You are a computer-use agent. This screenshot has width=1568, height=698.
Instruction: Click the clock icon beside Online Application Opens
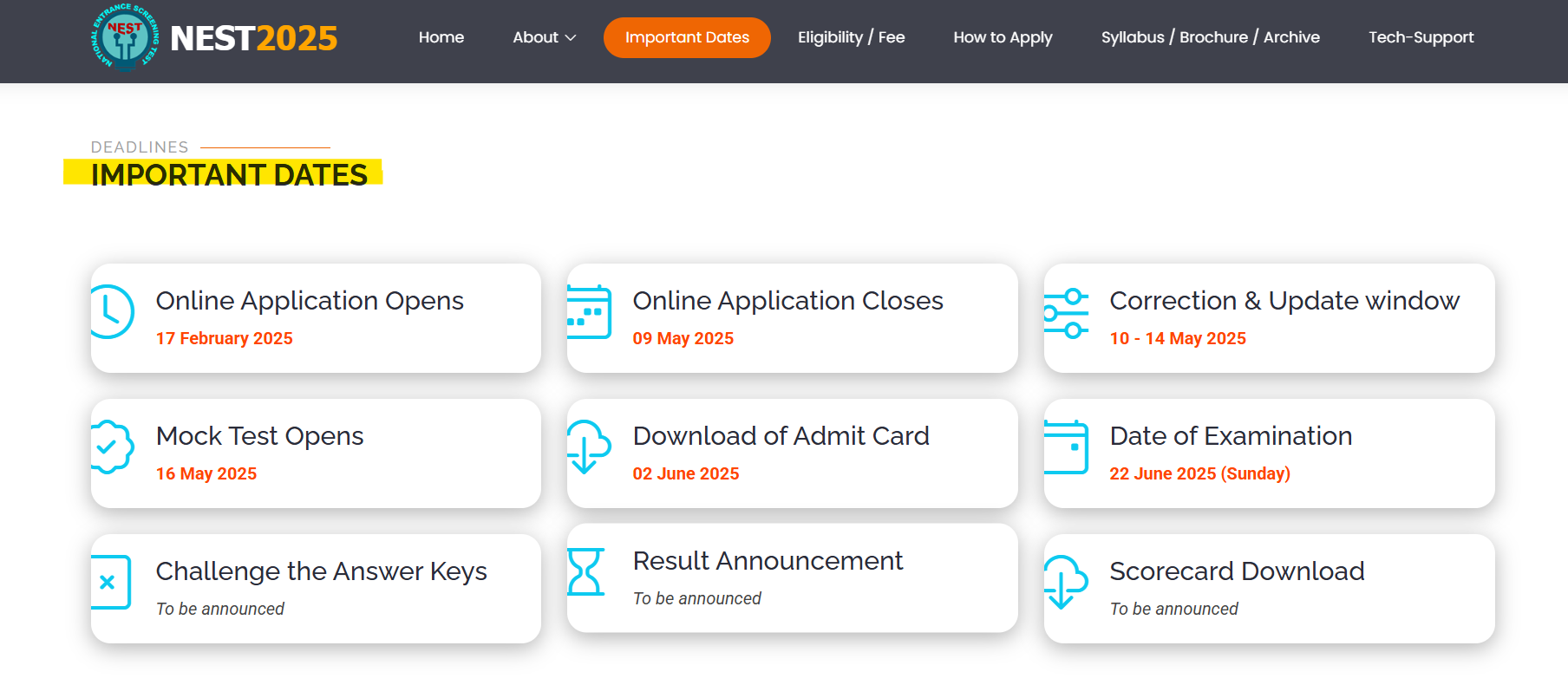tap(112, 312)
